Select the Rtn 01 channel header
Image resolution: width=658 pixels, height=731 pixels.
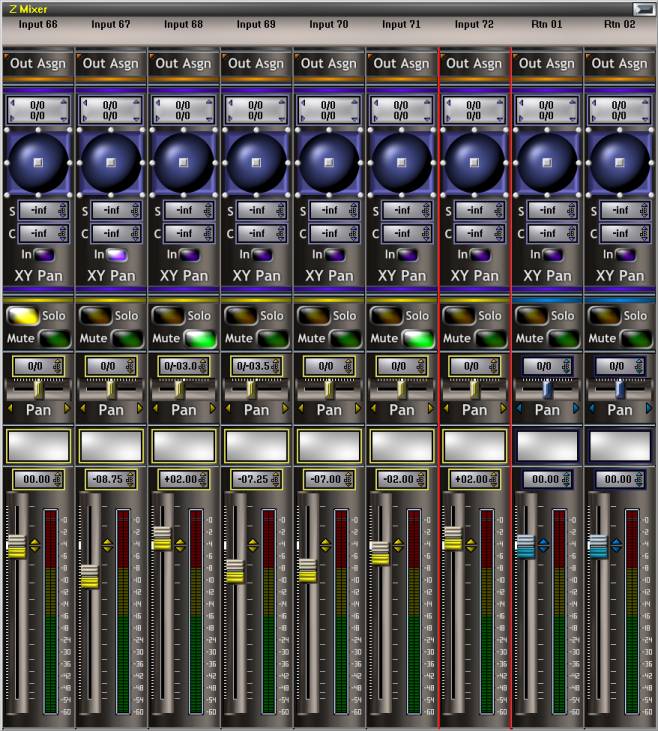pyautogui.click(x=547, y=24)
